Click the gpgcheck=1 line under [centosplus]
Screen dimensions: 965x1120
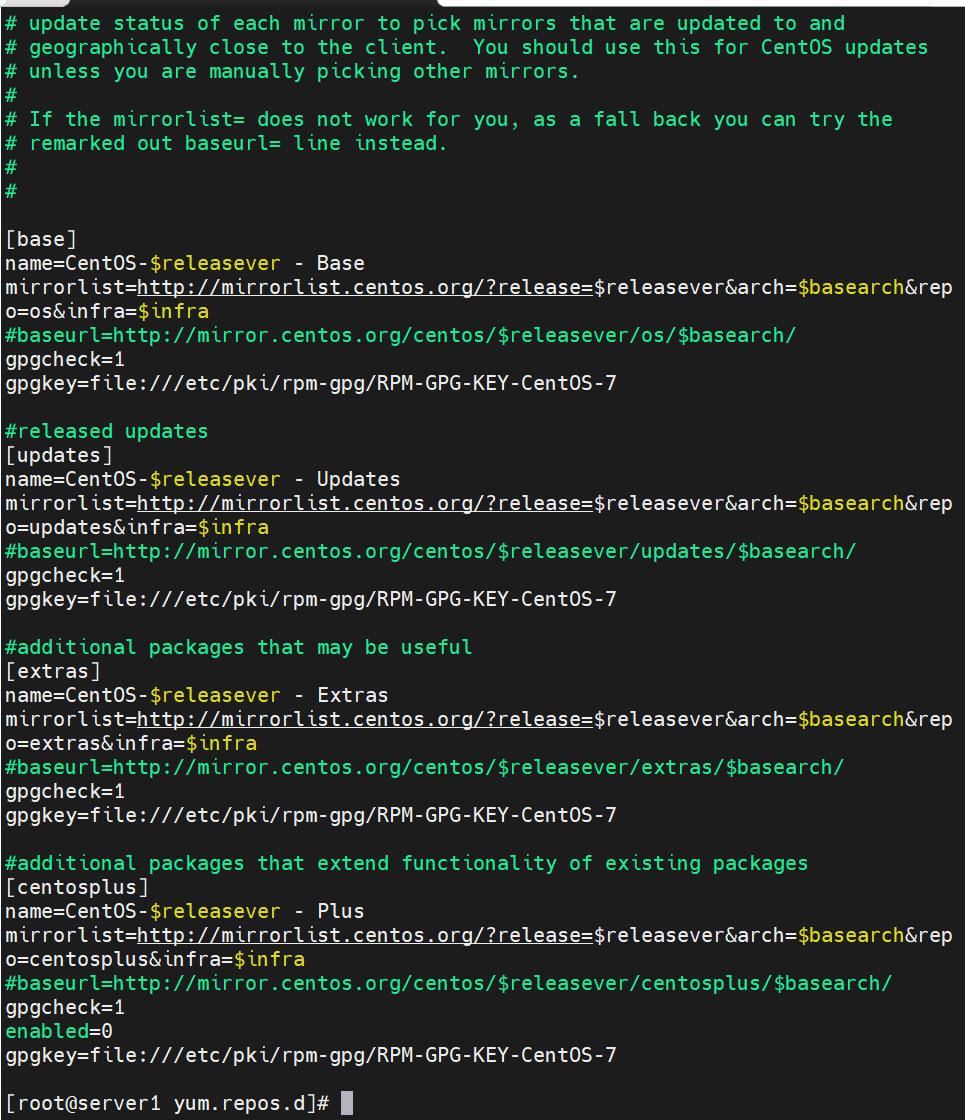tap(65, 1007)
